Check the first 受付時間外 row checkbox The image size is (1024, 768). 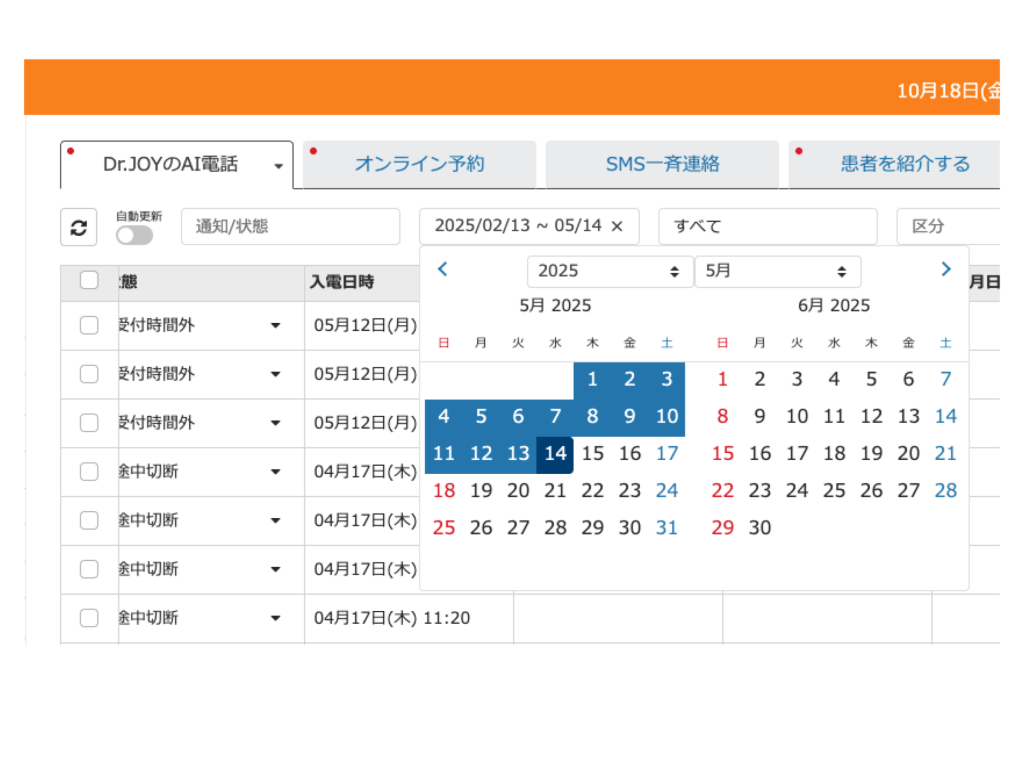(89, 325)
